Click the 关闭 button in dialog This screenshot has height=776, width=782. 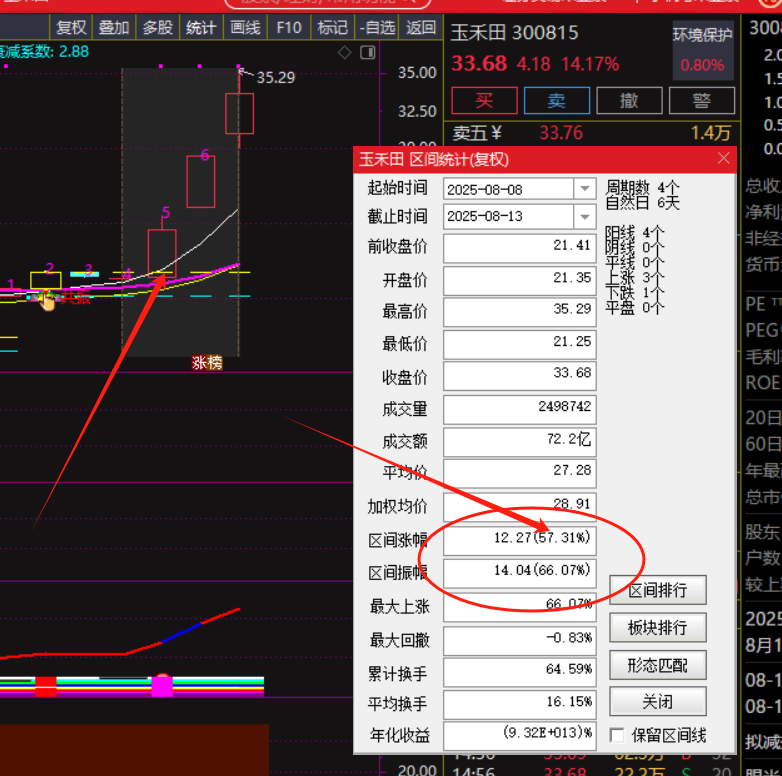pyautogui.click(x=657, y=702)
